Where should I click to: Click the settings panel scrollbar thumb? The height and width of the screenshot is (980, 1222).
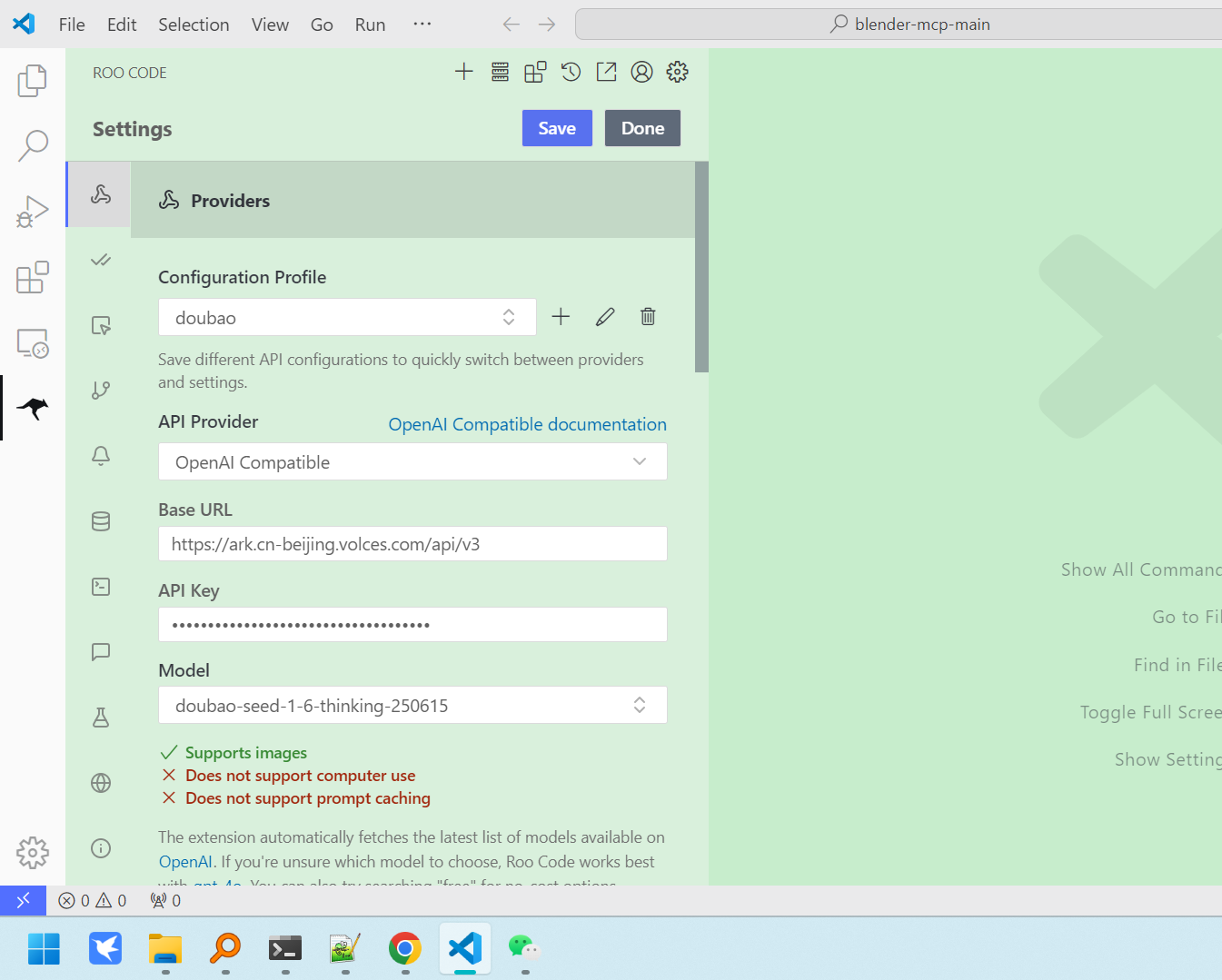701,267
